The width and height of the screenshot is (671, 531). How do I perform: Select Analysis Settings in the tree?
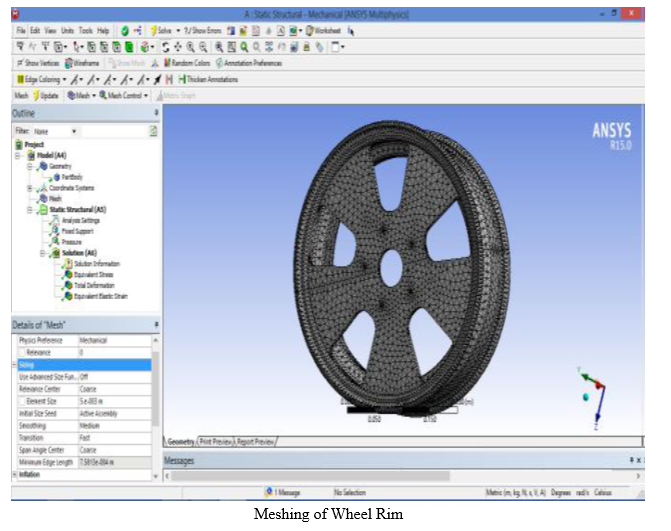[81, 220]
